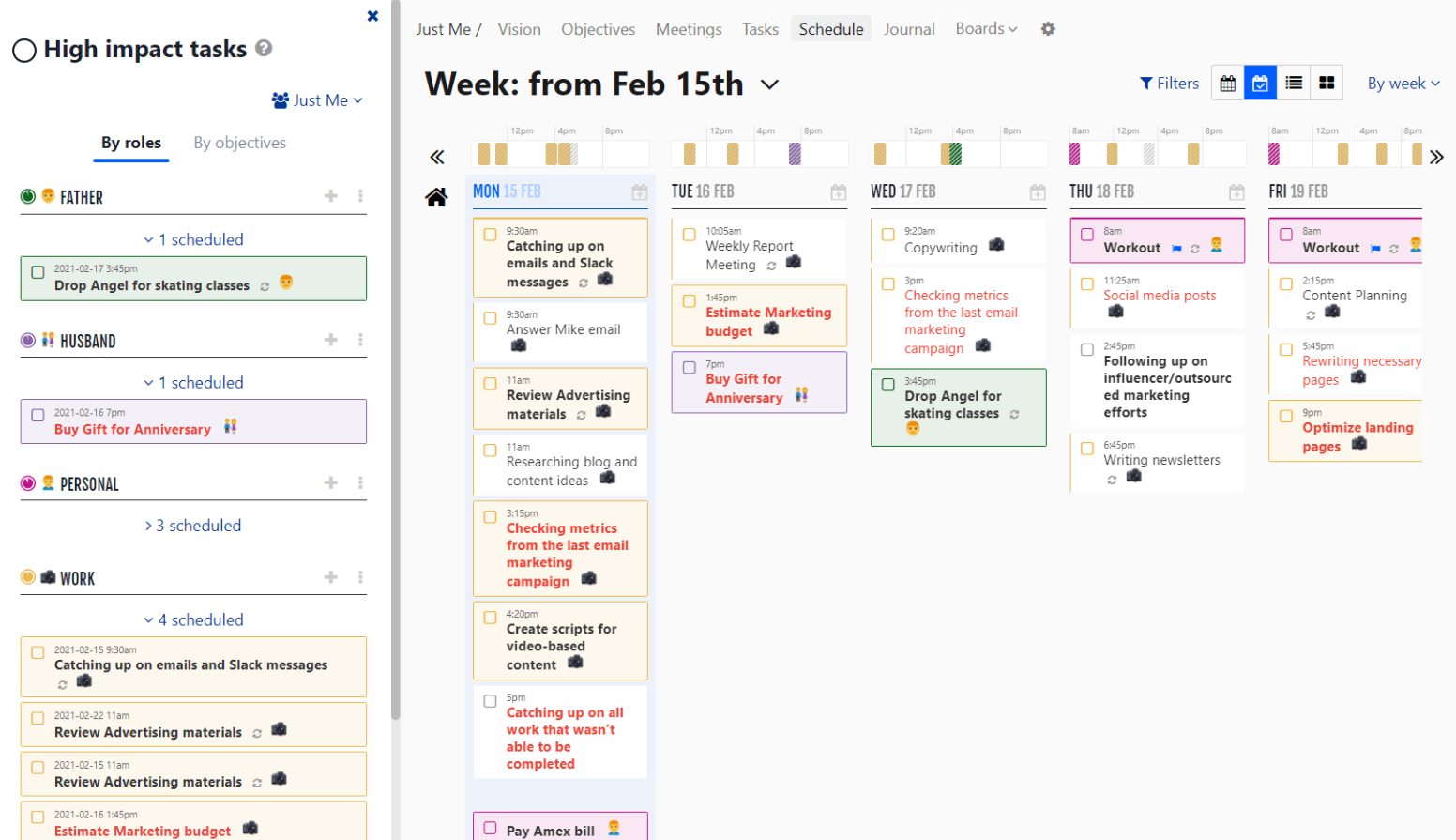
Task: Open the three-dot menu beside WORK role
Action: point(360,577)
